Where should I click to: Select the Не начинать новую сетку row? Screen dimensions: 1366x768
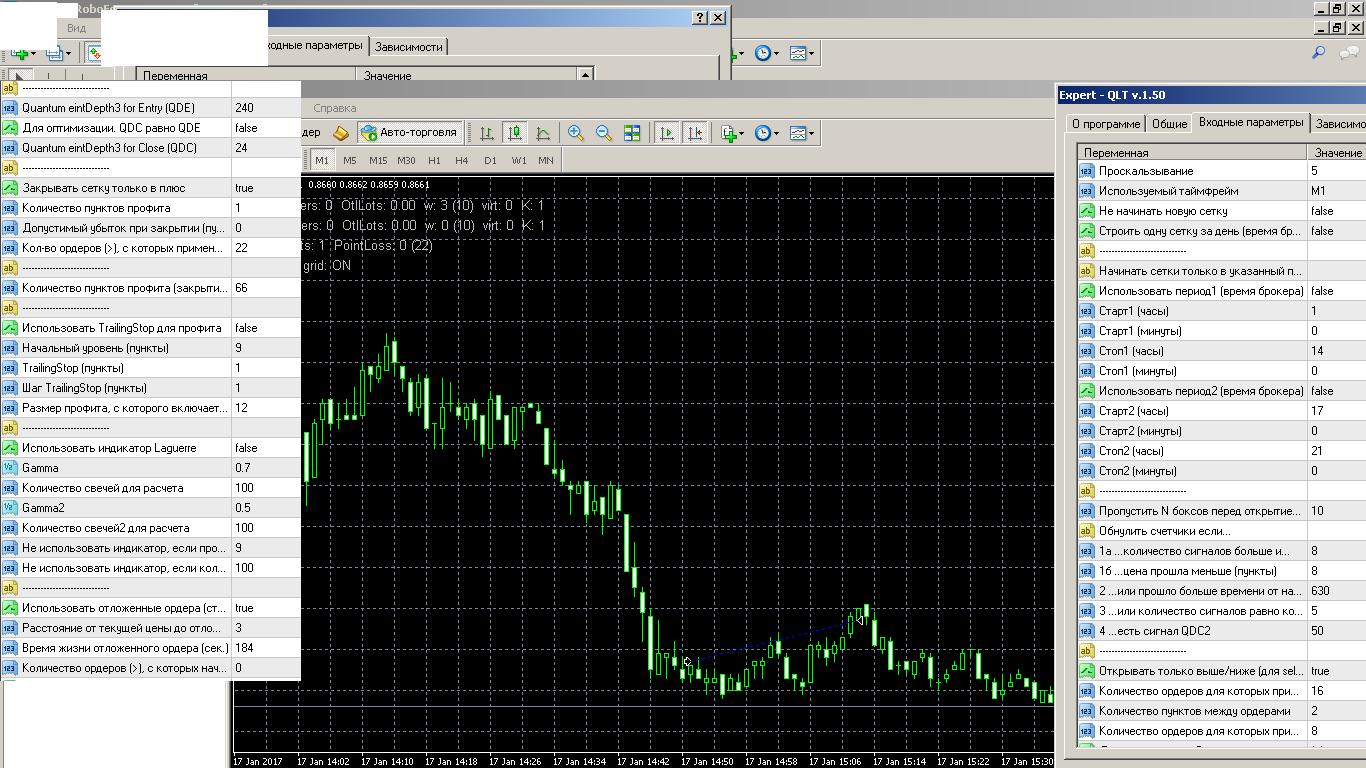tap(1221, 211)
